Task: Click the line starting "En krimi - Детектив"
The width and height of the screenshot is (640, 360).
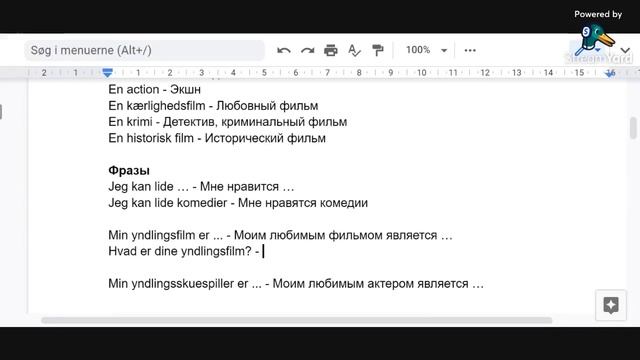Action: pyautogui.click(x=227, y=122)
